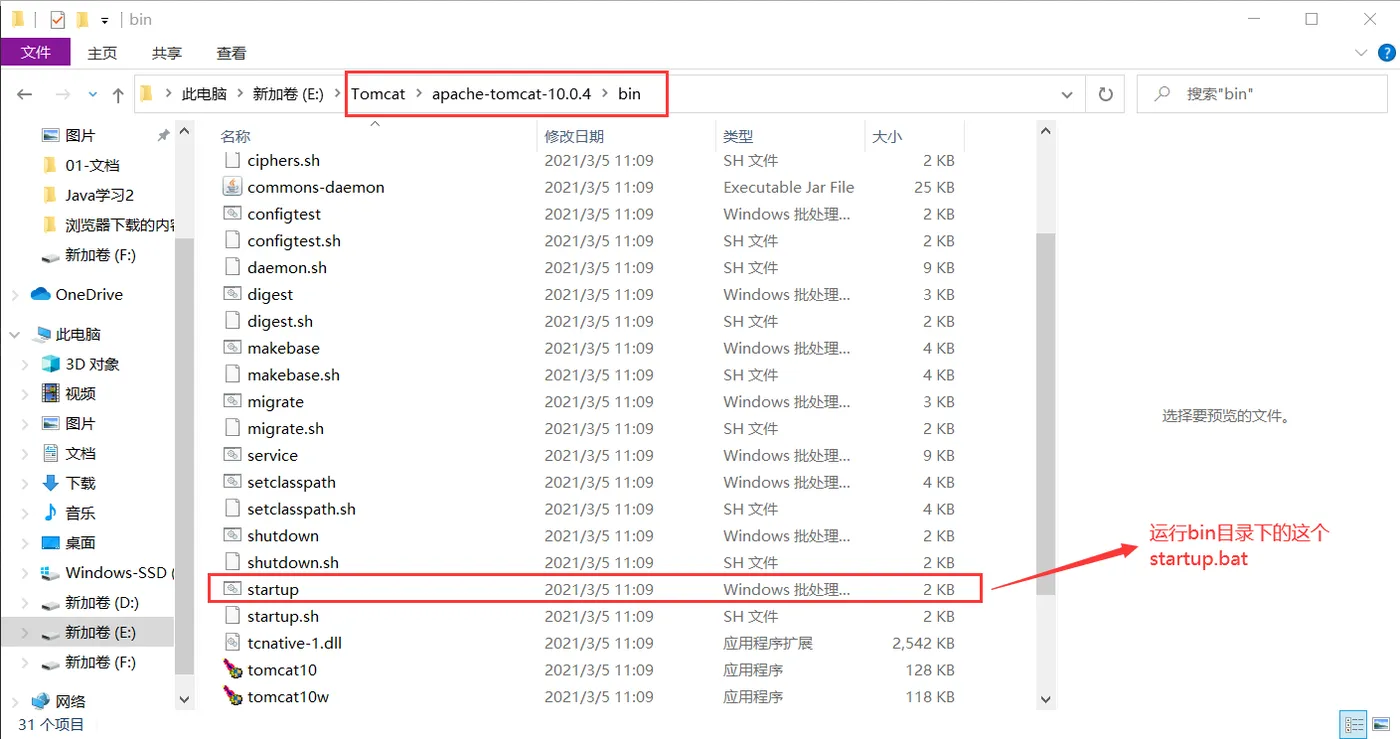This screenshot has height=739, width=1400.
Task: Go up one folder level arrow
Action: coord(118,94)
